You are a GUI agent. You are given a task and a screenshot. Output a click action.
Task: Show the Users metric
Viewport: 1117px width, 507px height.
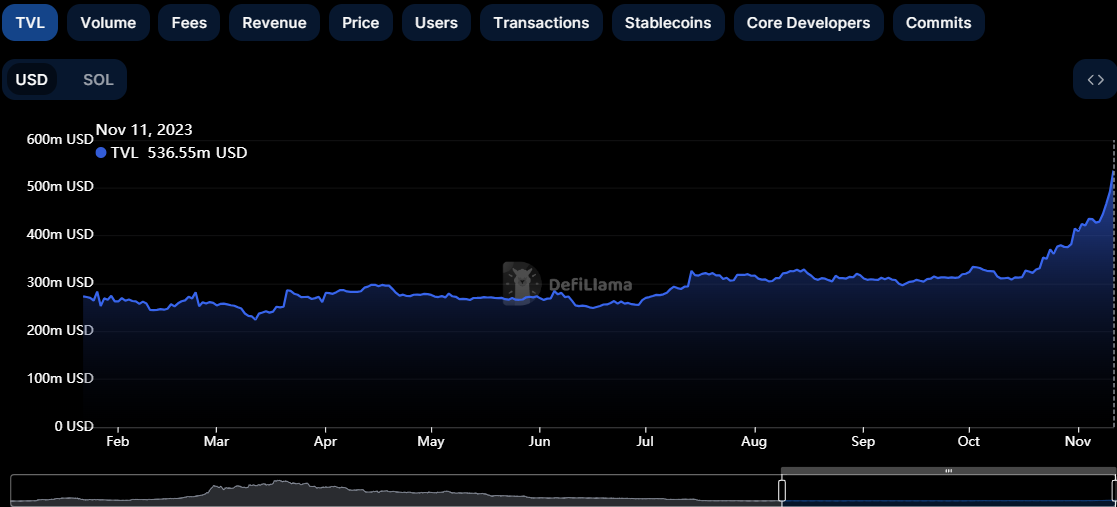click(x=436, y=22)
